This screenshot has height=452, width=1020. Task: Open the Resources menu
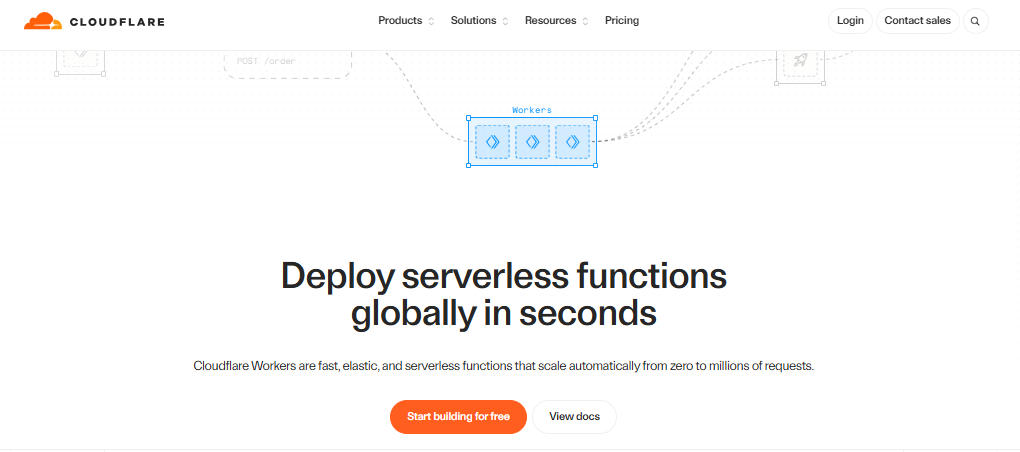click(550, 20)
